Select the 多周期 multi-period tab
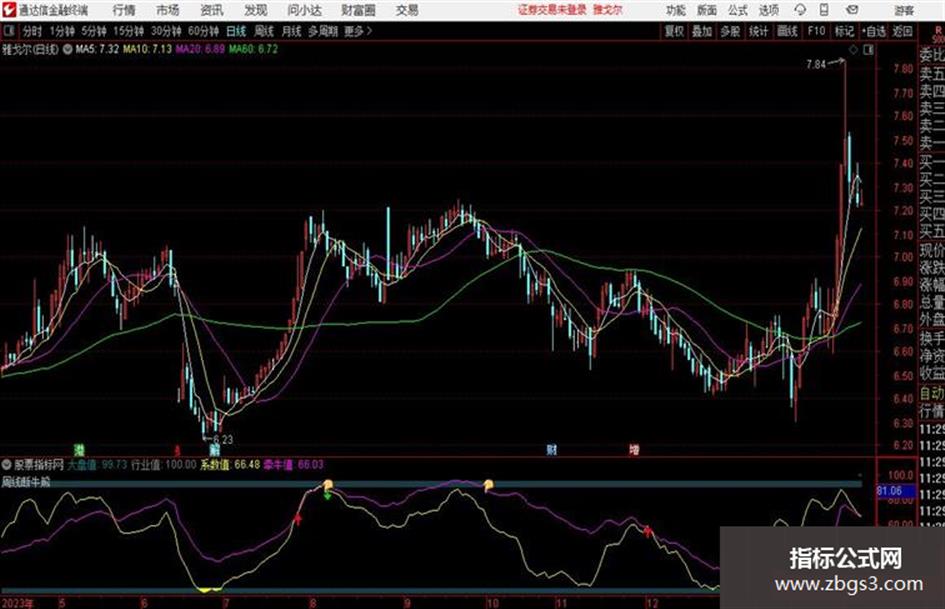 click(x=323, y=31)
